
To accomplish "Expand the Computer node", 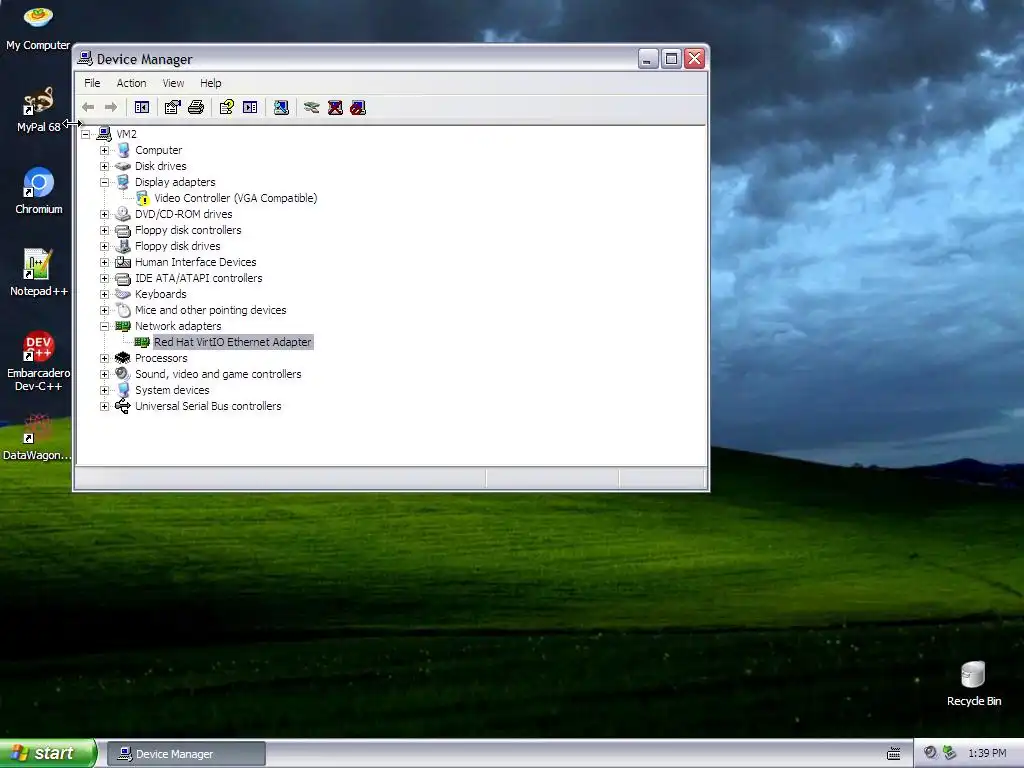I will pyautogui.click(x=104, y=150).
